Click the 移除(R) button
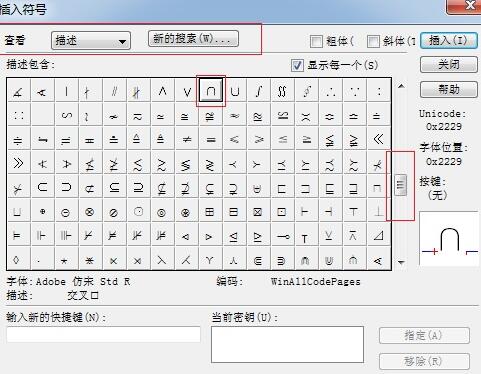The width and height of the screenshot is (481, 374). (x=424, y=361)
